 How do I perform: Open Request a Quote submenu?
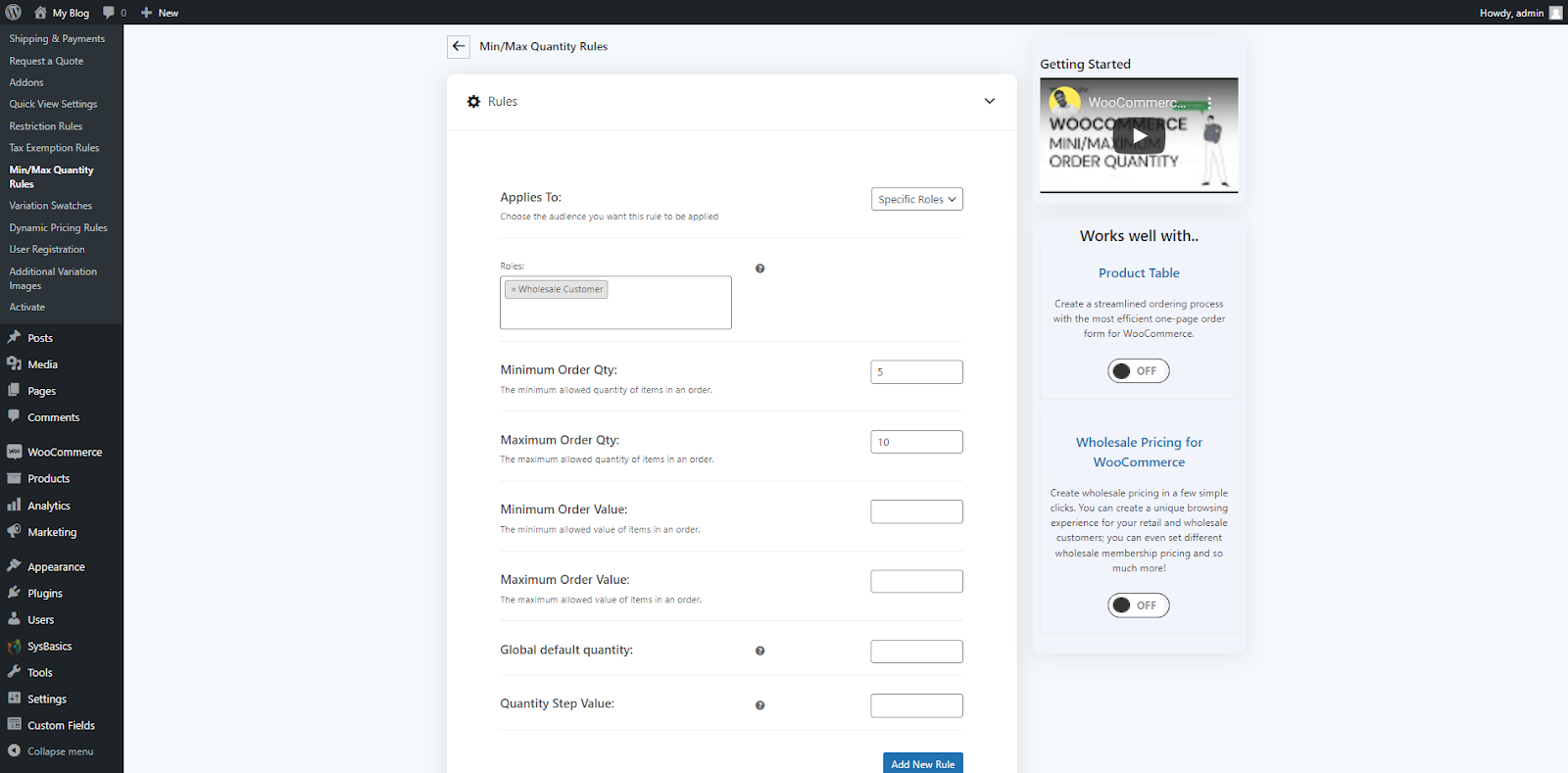coord(46,61)
